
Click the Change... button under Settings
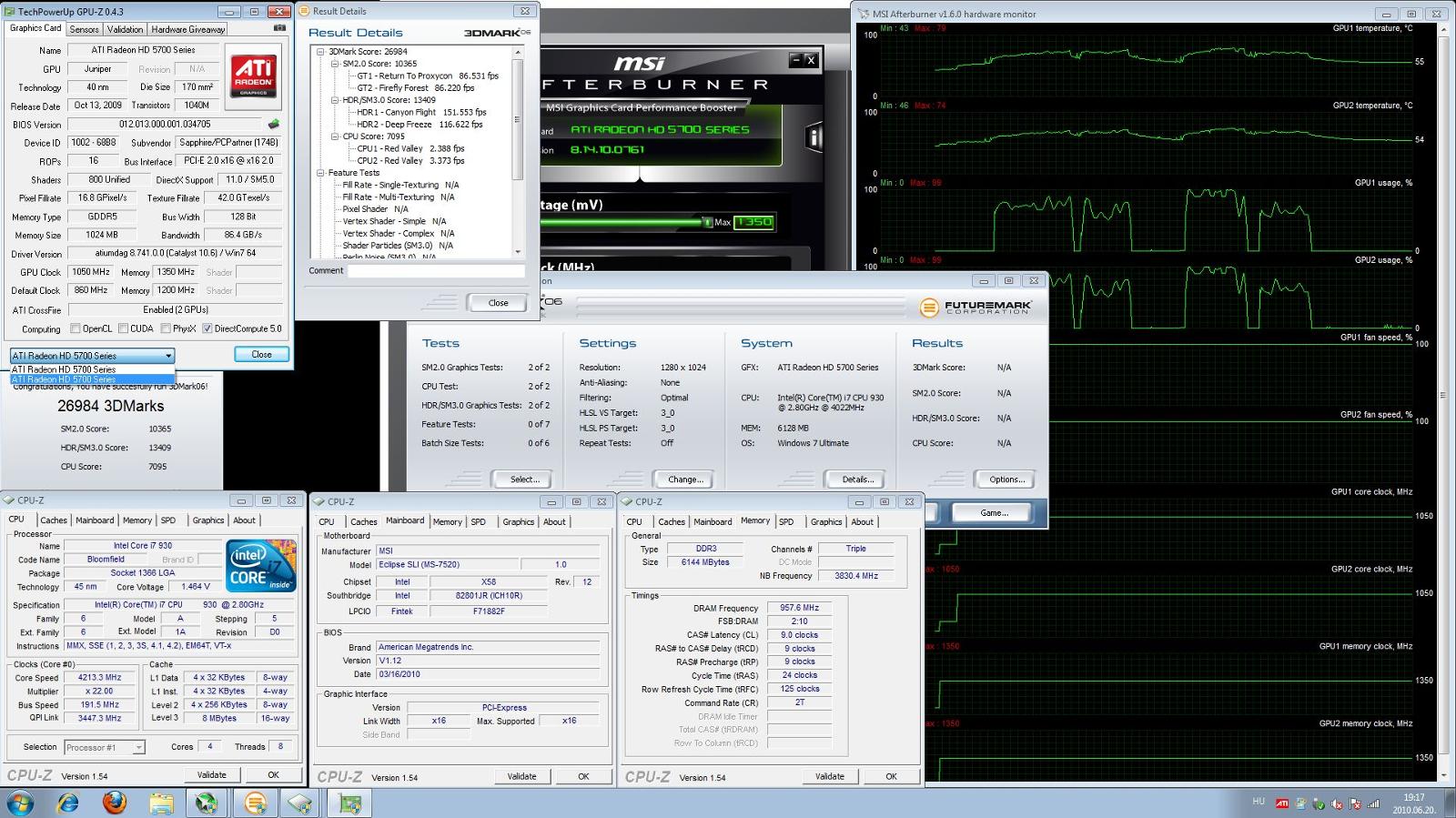684,480
